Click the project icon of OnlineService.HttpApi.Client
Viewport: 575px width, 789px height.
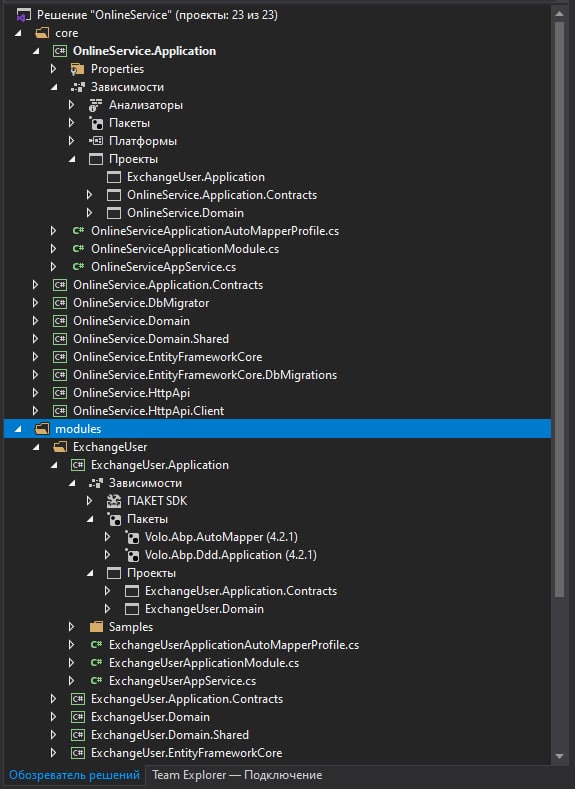(60, 411)
